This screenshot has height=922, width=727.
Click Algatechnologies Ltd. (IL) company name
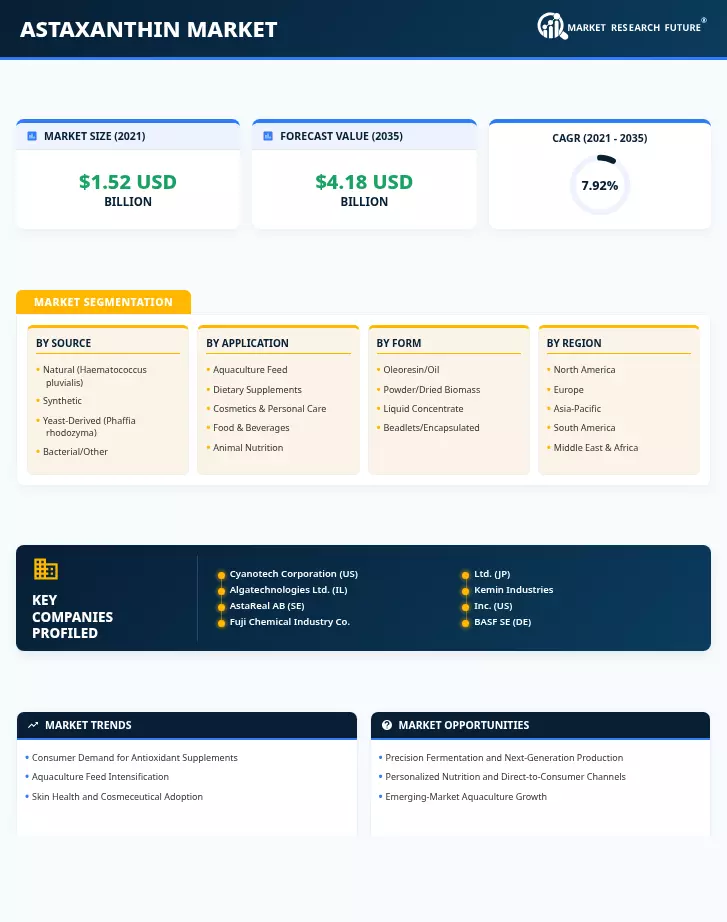[288, 589]
